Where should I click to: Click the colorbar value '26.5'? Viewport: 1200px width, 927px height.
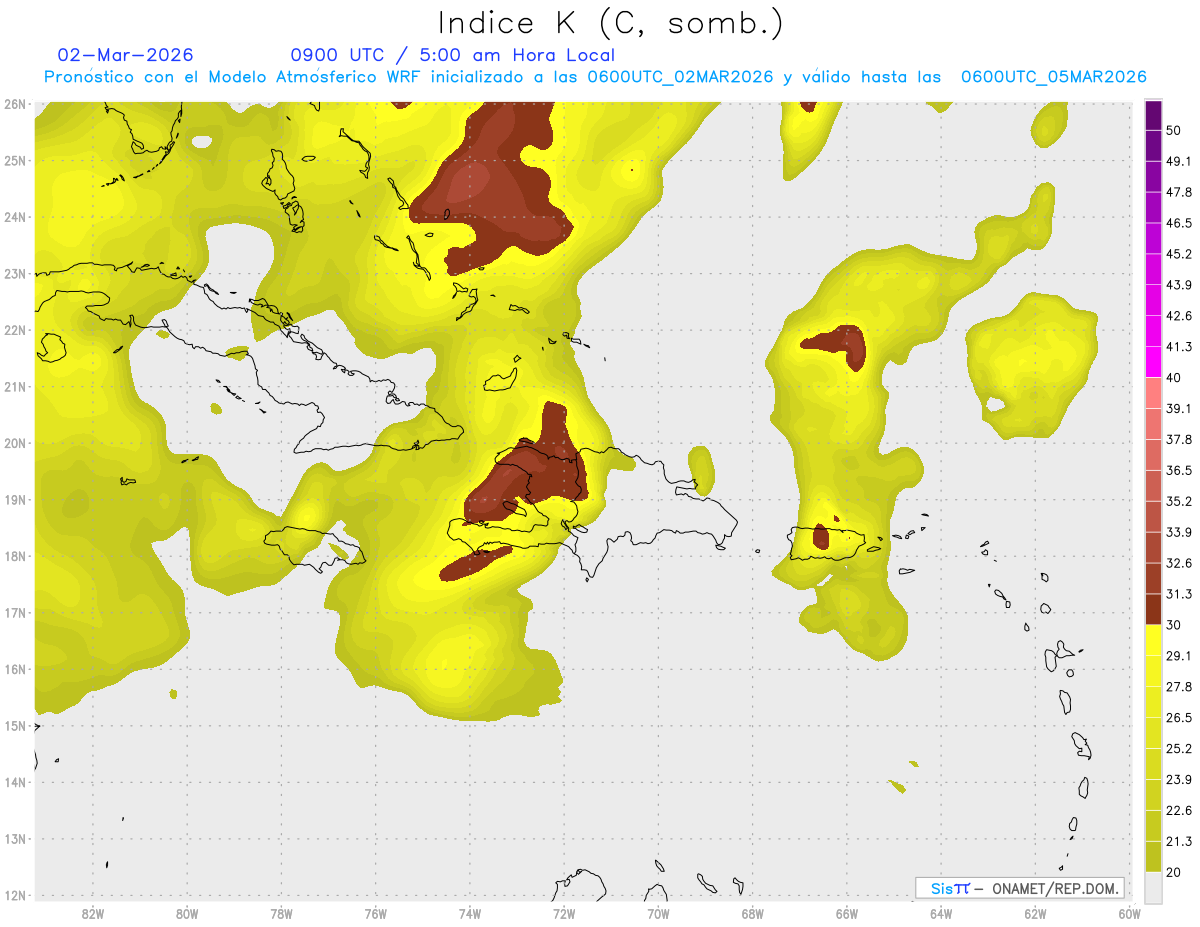pyautogui.click(x=1179, y=718)
